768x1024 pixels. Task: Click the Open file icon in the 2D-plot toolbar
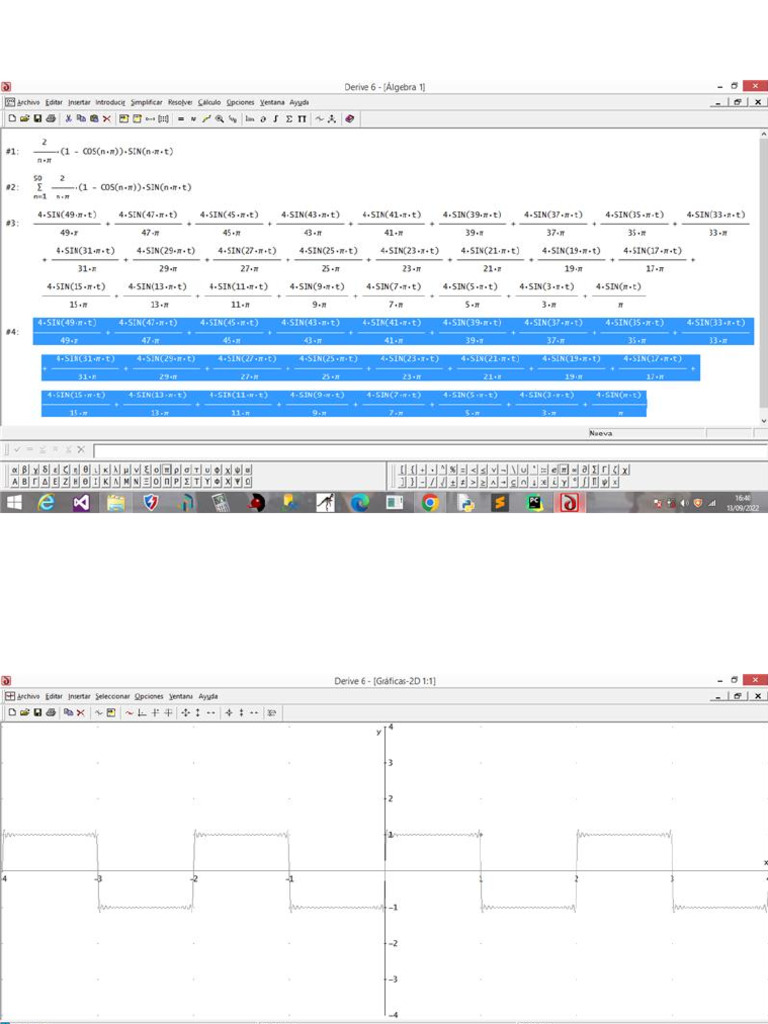[24, 713]
